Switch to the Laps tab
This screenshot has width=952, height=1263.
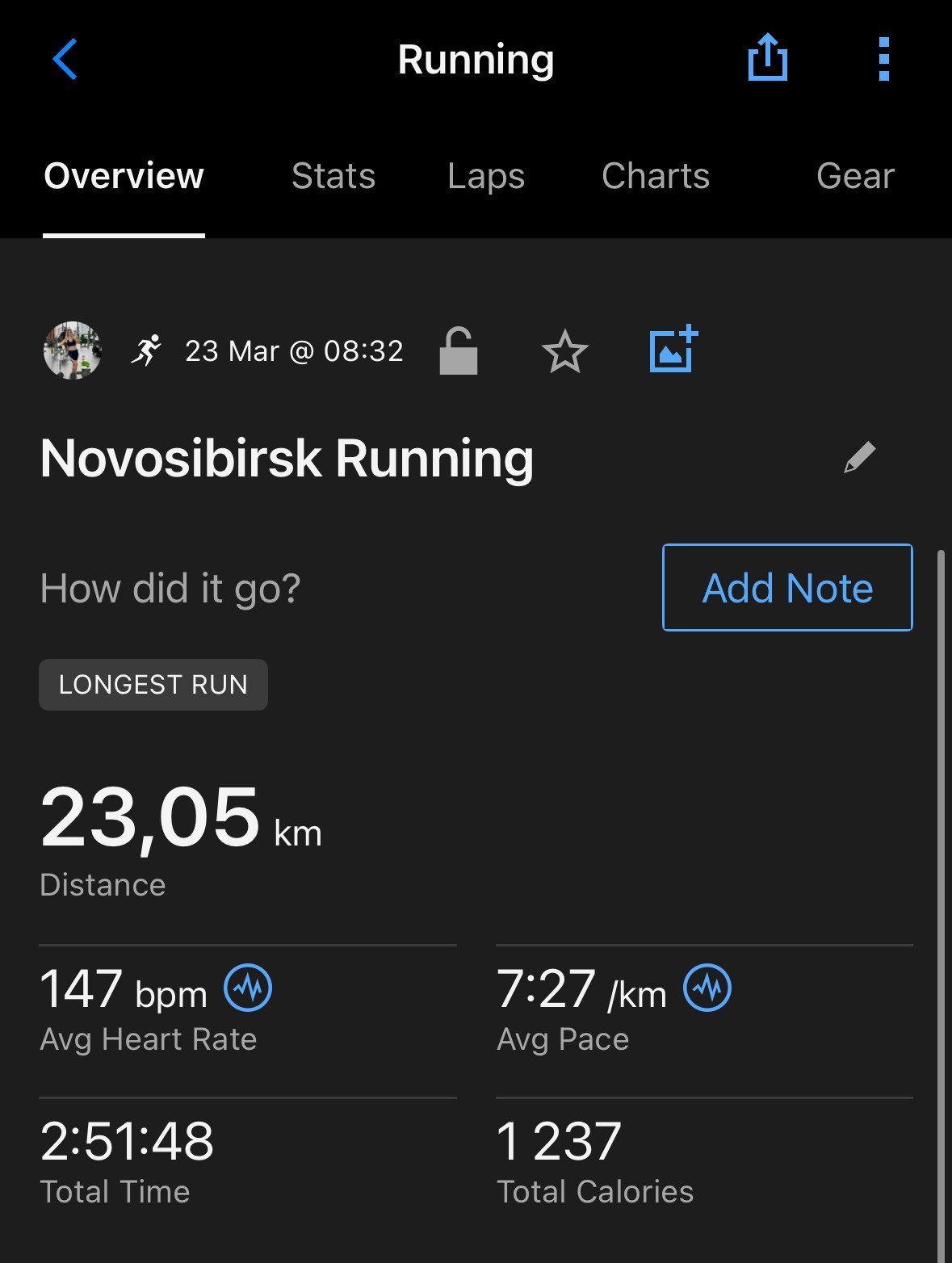(x=486, y=176)
